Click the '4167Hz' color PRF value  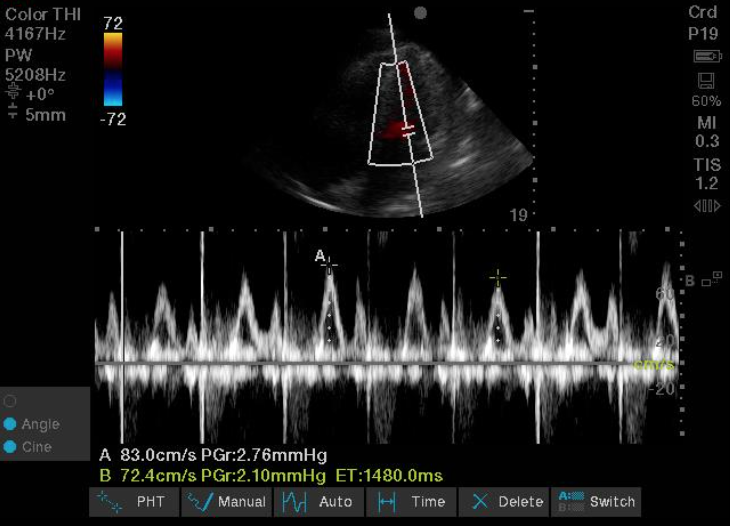(35, 34)
